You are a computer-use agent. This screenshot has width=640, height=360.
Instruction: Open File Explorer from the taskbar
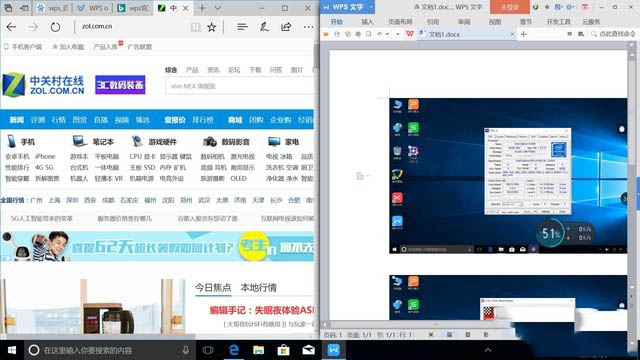click(x=258, y=350)
